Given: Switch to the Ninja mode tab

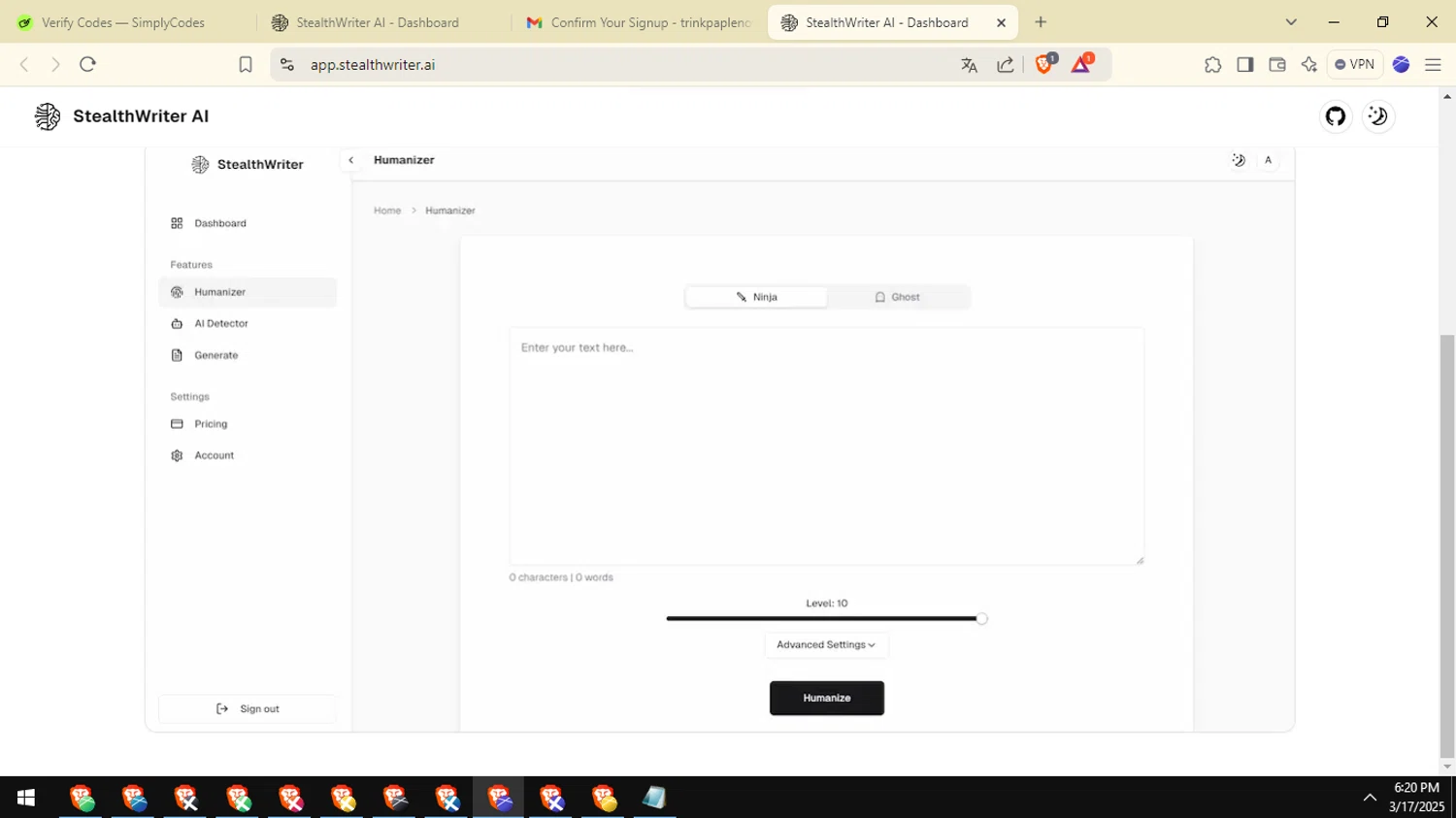Looking at the screenshot, I should pos(756,297).
